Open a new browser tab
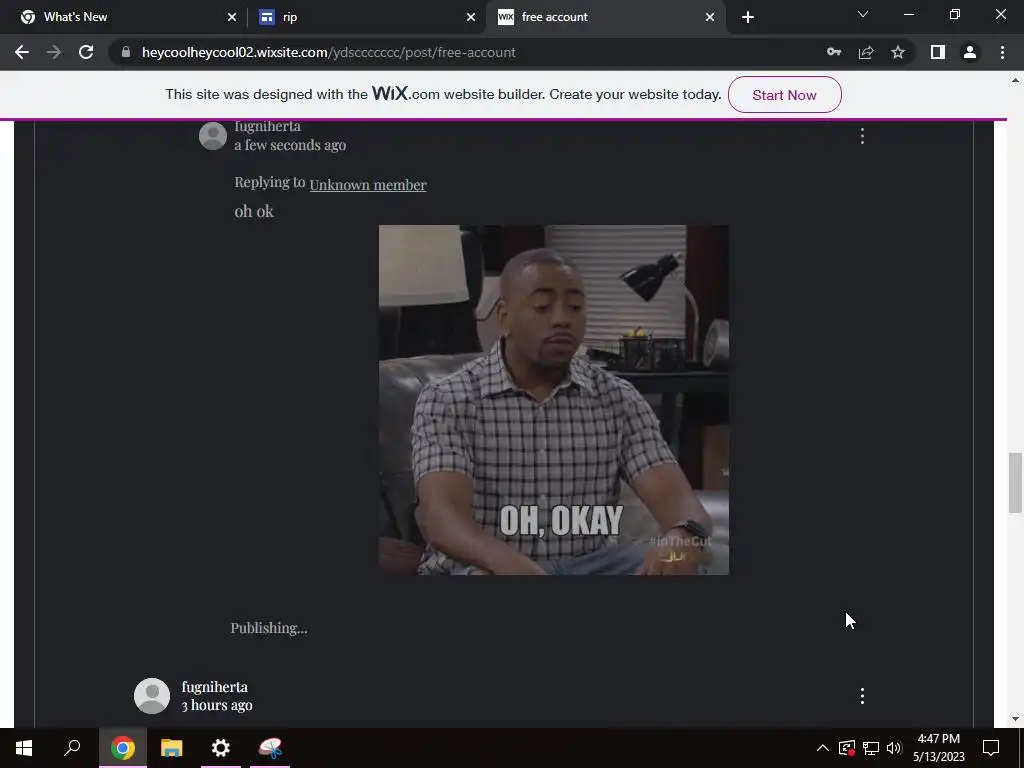The image size is (1024, 768). tap(748, 17)
